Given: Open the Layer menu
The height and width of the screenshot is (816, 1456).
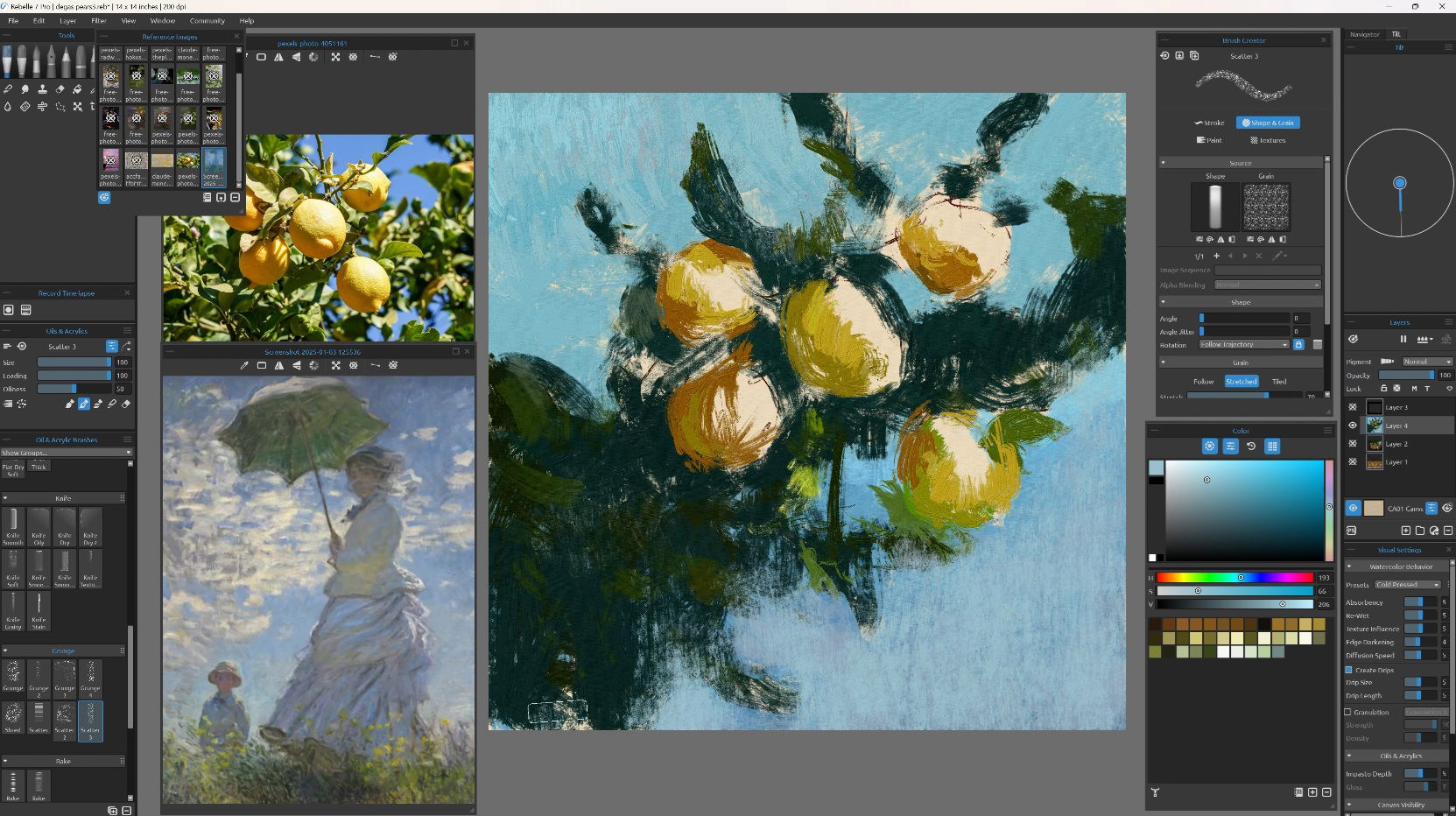Looking at the screenshot, I should click(67, 20).
